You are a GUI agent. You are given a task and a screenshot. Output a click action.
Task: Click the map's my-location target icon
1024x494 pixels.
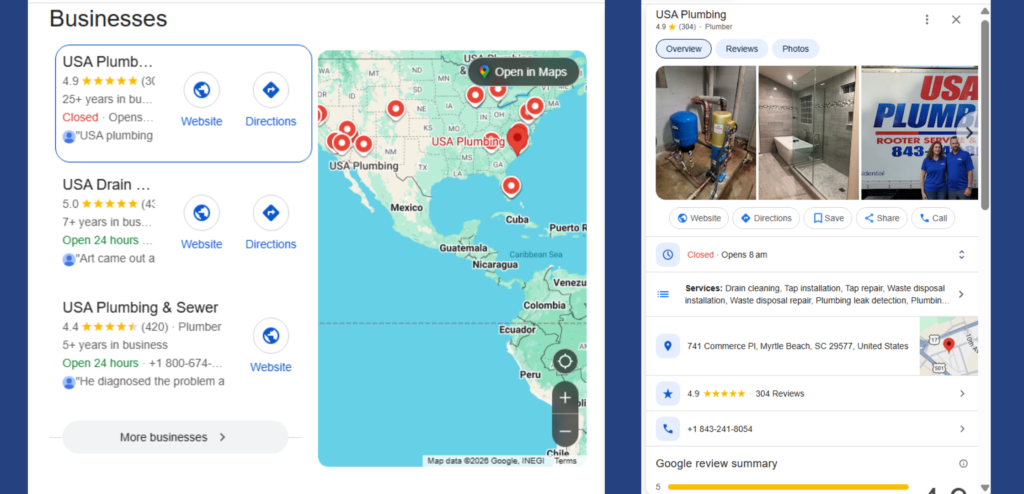coord(565,361)
